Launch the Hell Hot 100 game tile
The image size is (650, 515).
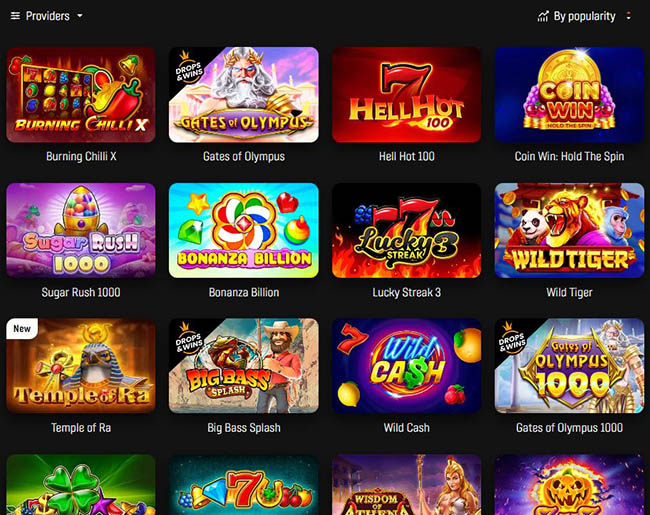(406, 95)
